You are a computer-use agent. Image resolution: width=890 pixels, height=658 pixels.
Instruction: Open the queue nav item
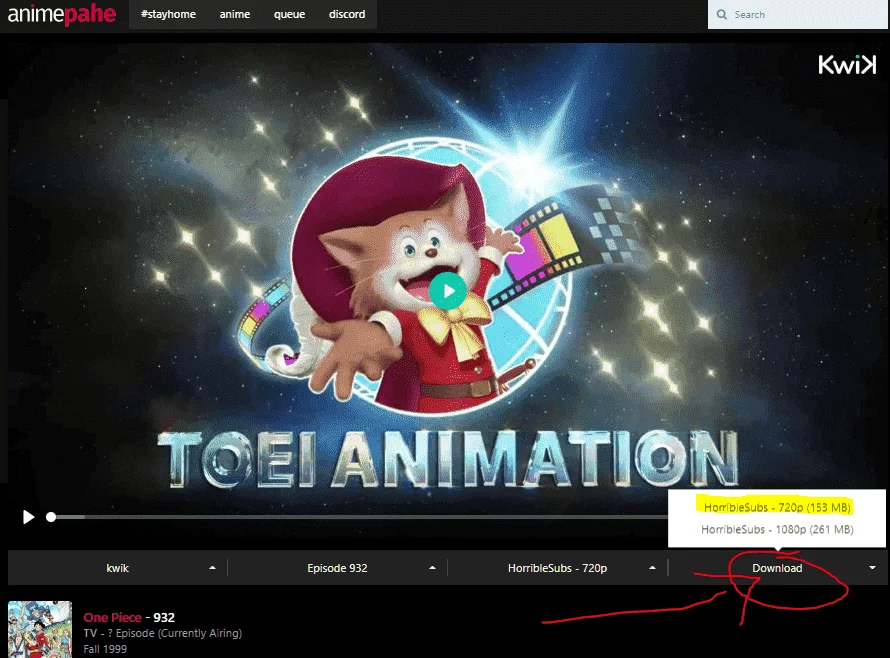pos(289,14)
